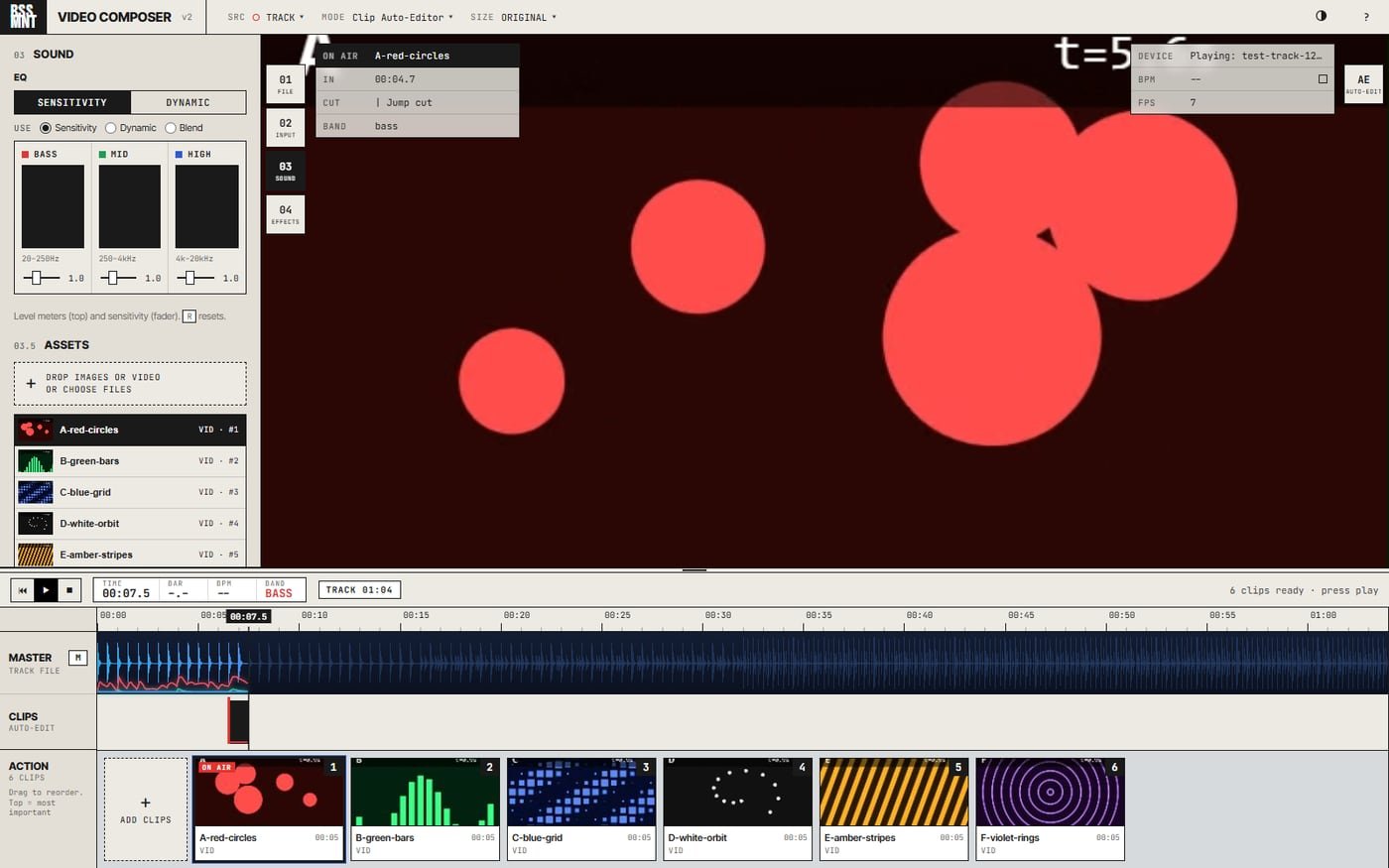Click the drop images or choose files area

coord(130,383)
